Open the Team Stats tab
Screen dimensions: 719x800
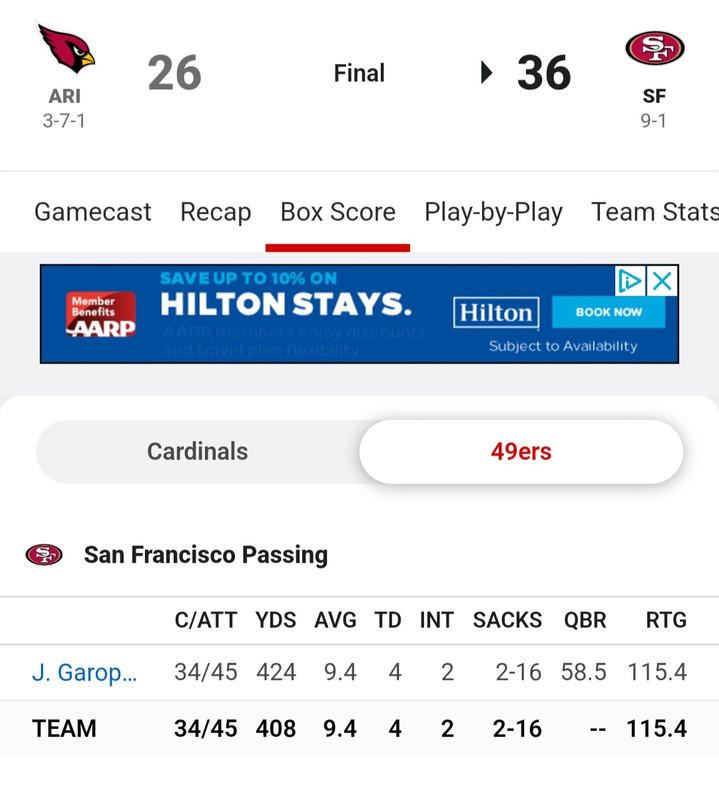click(655, 212)
